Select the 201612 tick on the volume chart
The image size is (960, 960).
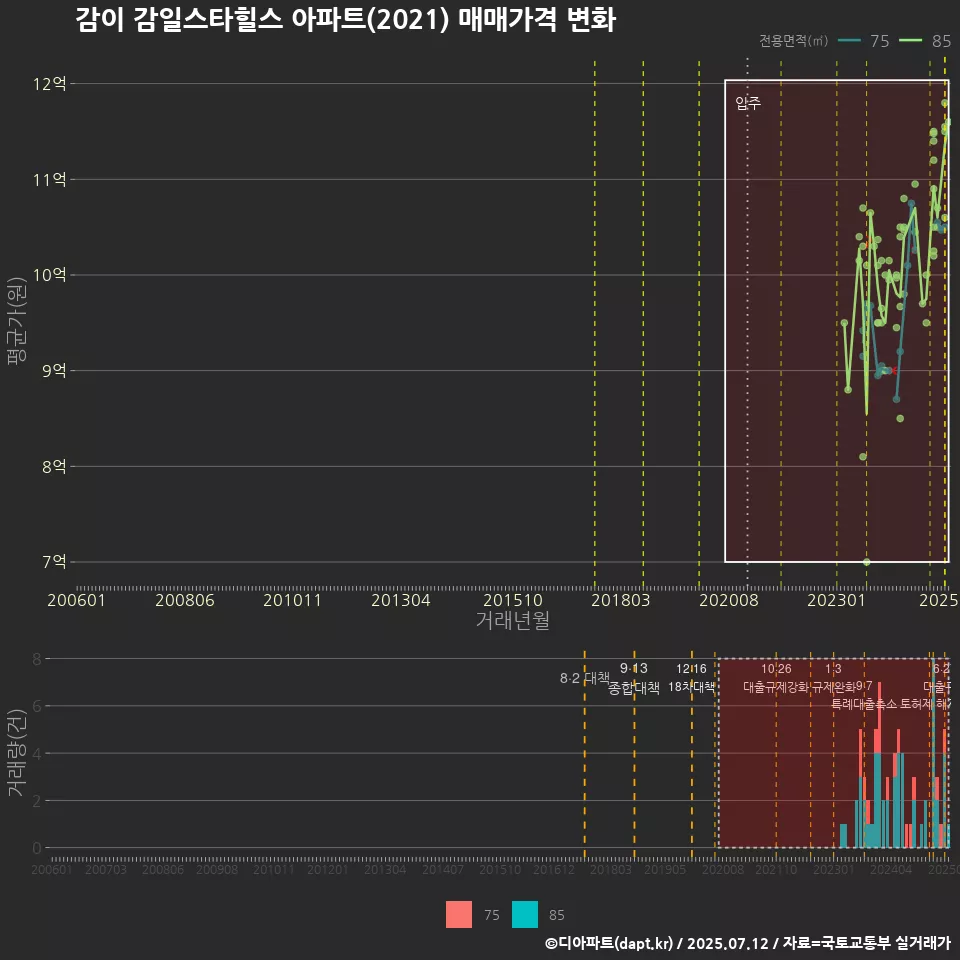click(554, 870)
